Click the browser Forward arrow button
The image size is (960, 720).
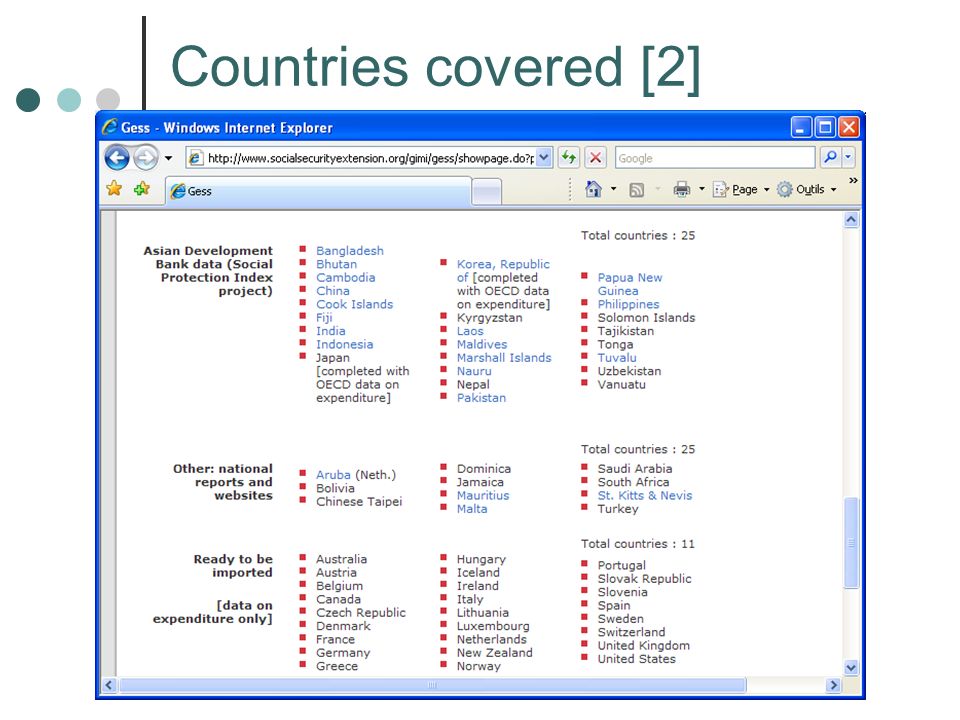146,158
